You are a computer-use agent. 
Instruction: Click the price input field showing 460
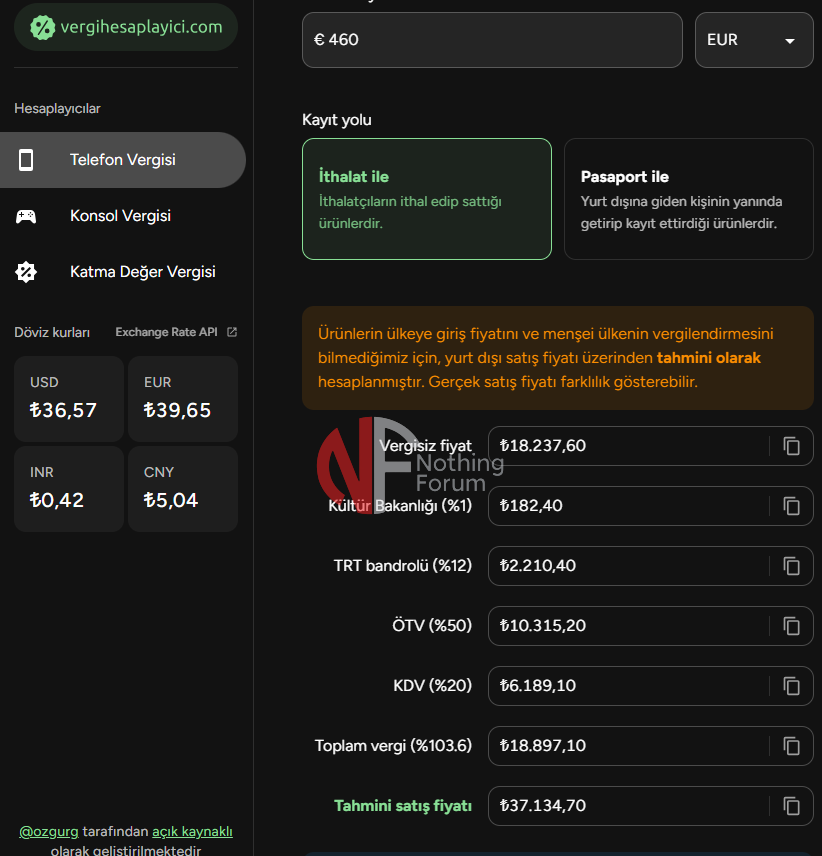492,40
